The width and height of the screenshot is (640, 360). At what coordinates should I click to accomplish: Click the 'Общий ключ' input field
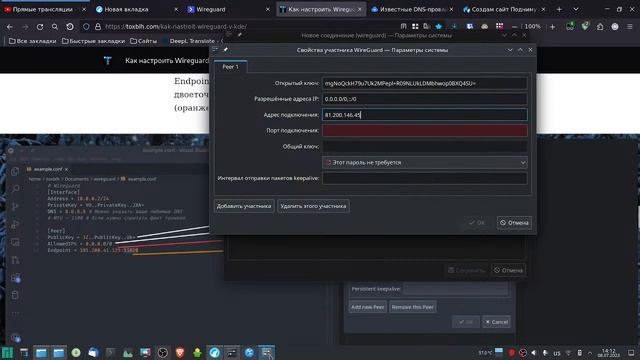(x=424, y=147)
